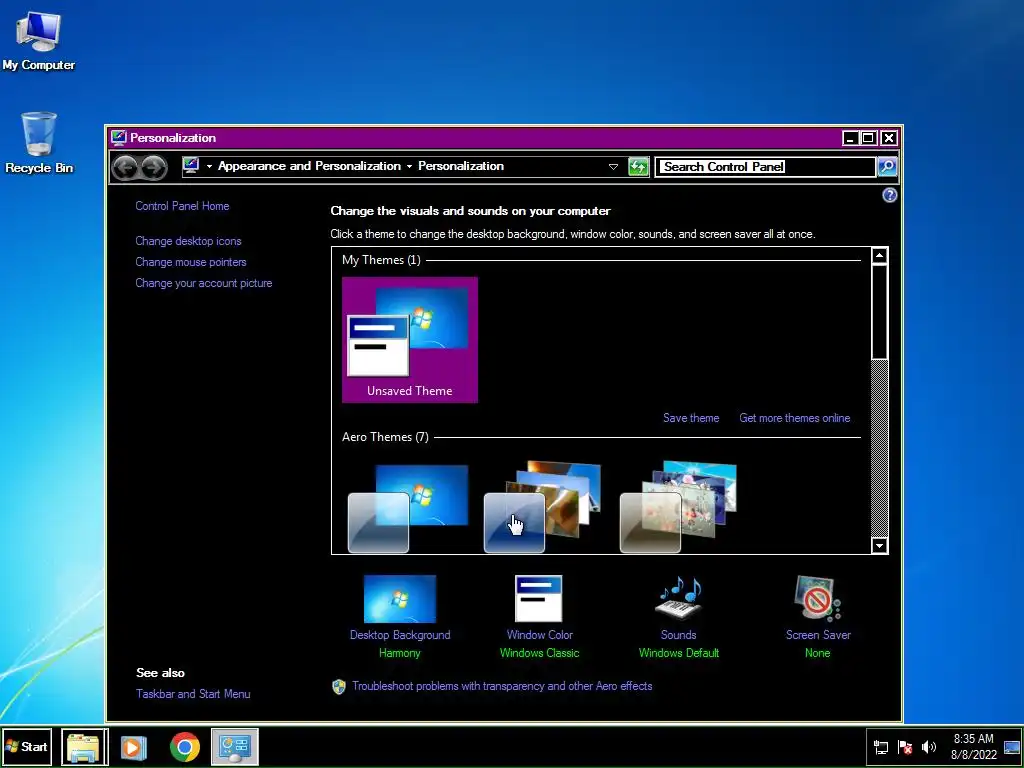Click the monitor icon beside the clock
The width and height of the screenshot is (1024, 768).
1012,748
